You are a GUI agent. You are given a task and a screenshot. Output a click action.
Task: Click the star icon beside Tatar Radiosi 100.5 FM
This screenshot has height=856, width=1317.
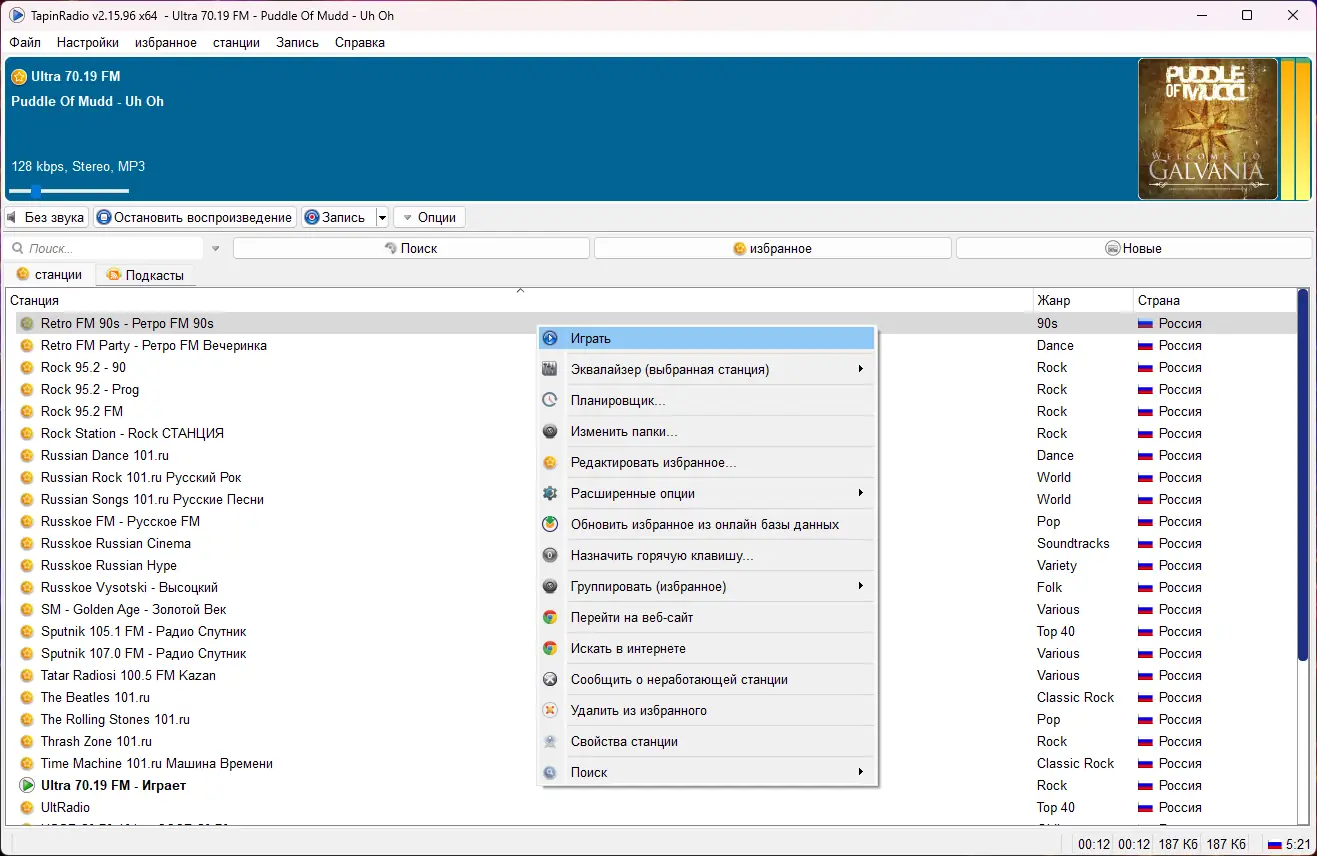click(x=27, y=676)
